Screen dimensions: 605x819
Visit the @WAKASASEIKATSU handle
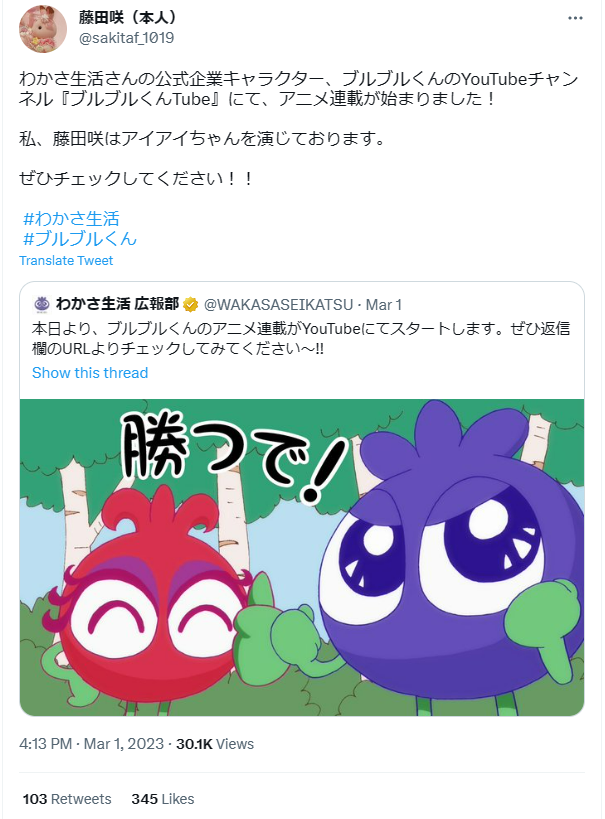(x=278, y=305)
